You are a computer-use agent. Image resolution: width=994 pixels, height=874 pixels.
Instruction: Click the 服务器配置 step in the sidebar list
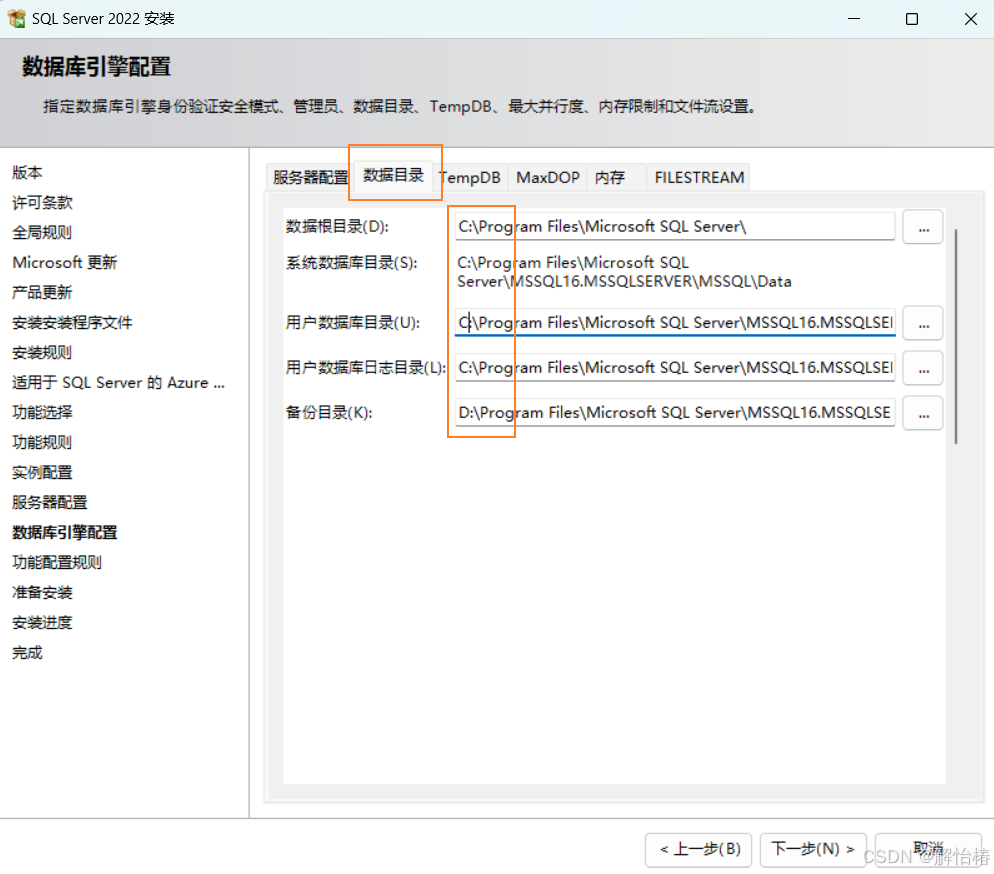tap(49, 503)
